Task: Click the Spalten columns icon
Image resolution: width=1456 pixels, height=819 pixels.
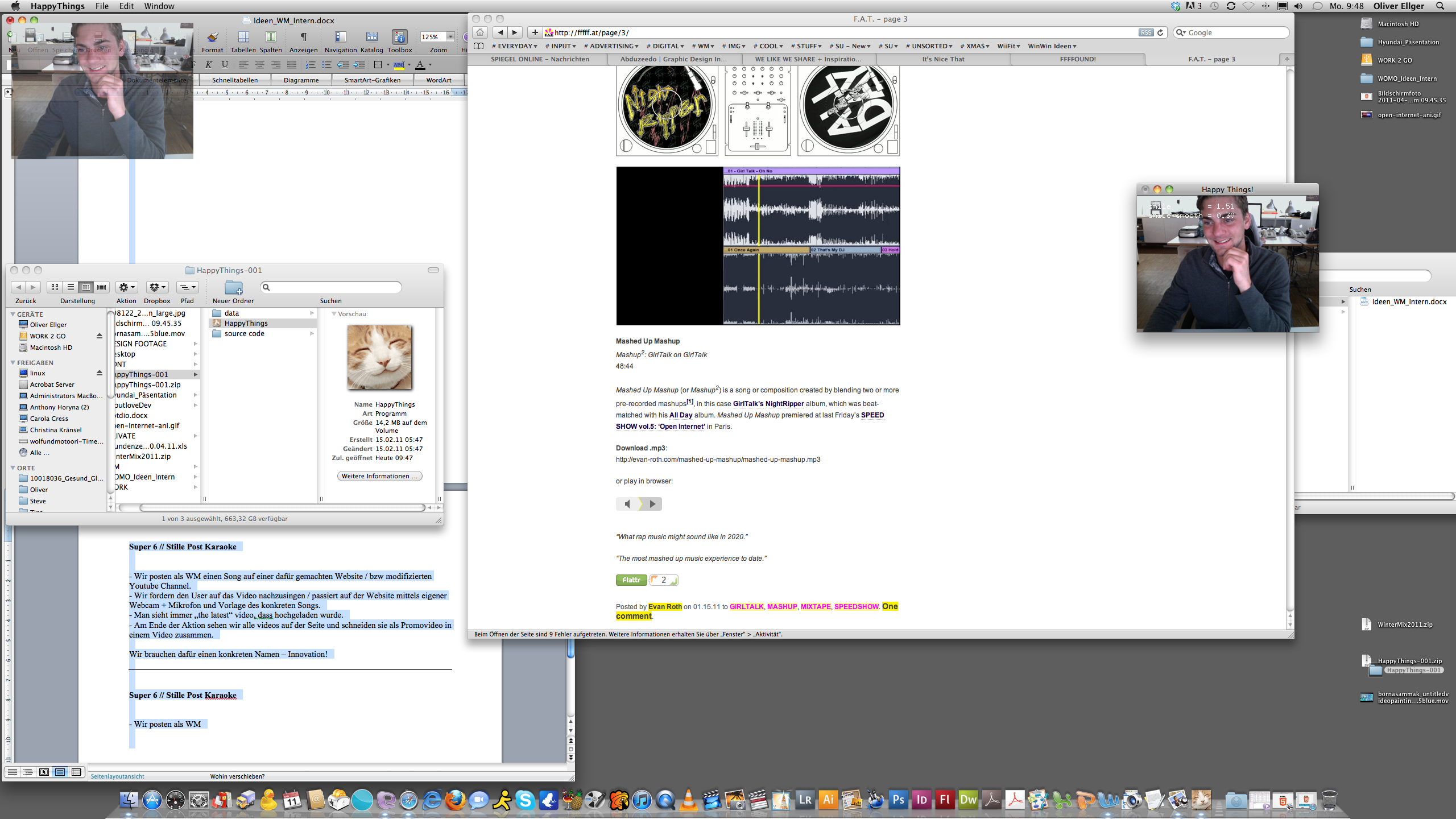Action: point(271,38)
